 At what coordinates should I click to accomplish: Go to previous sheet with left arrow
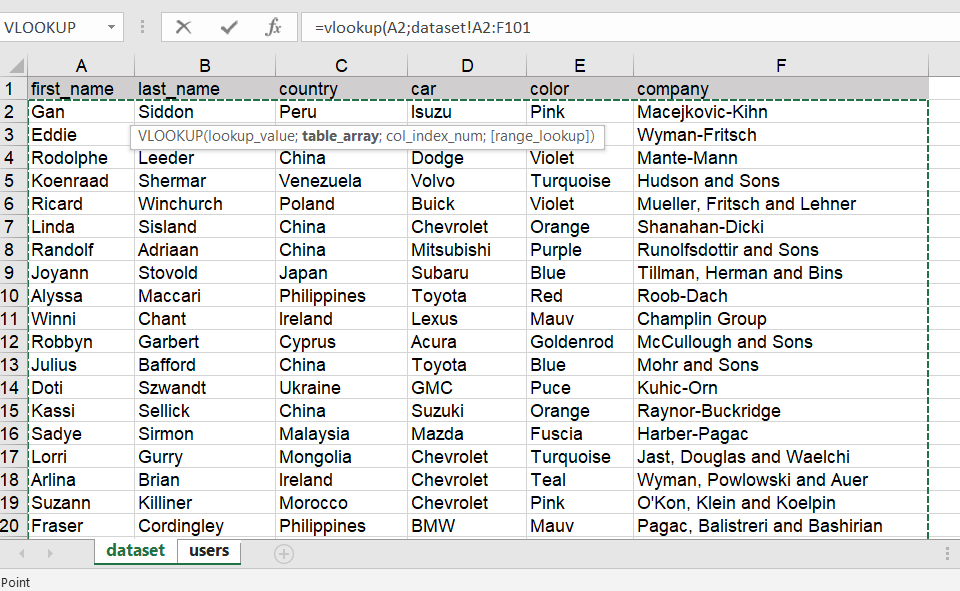pyautogui.click(x=22, y=554)
